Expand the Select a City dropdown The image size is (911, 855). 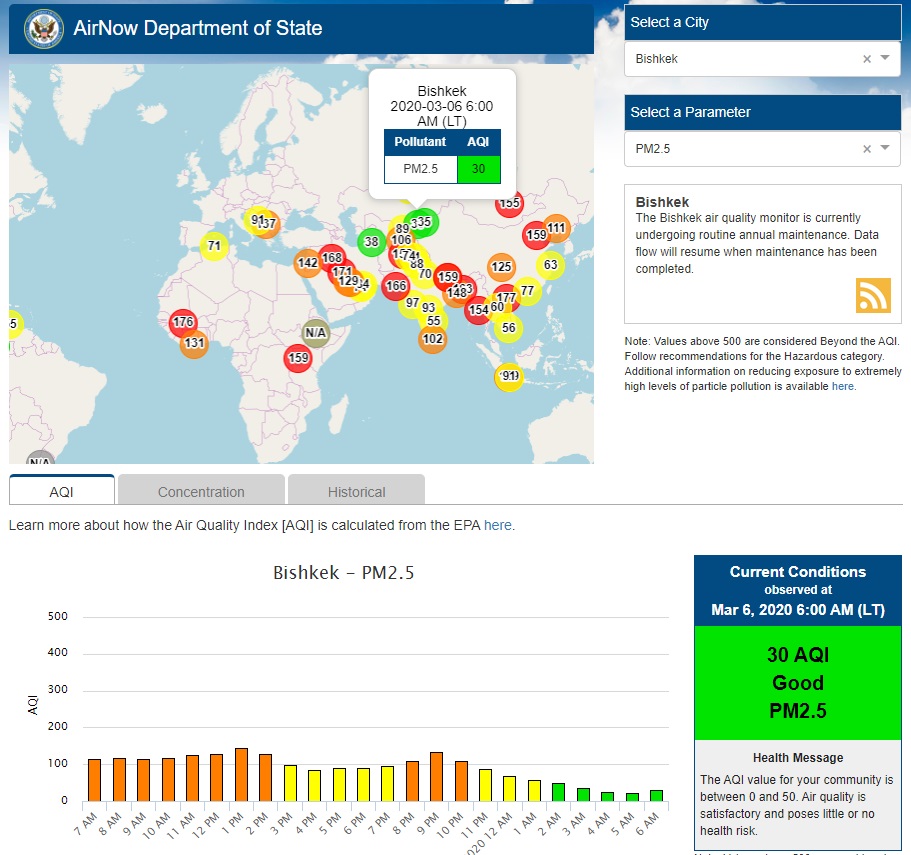pyautogui.click(x=885, y=59)
